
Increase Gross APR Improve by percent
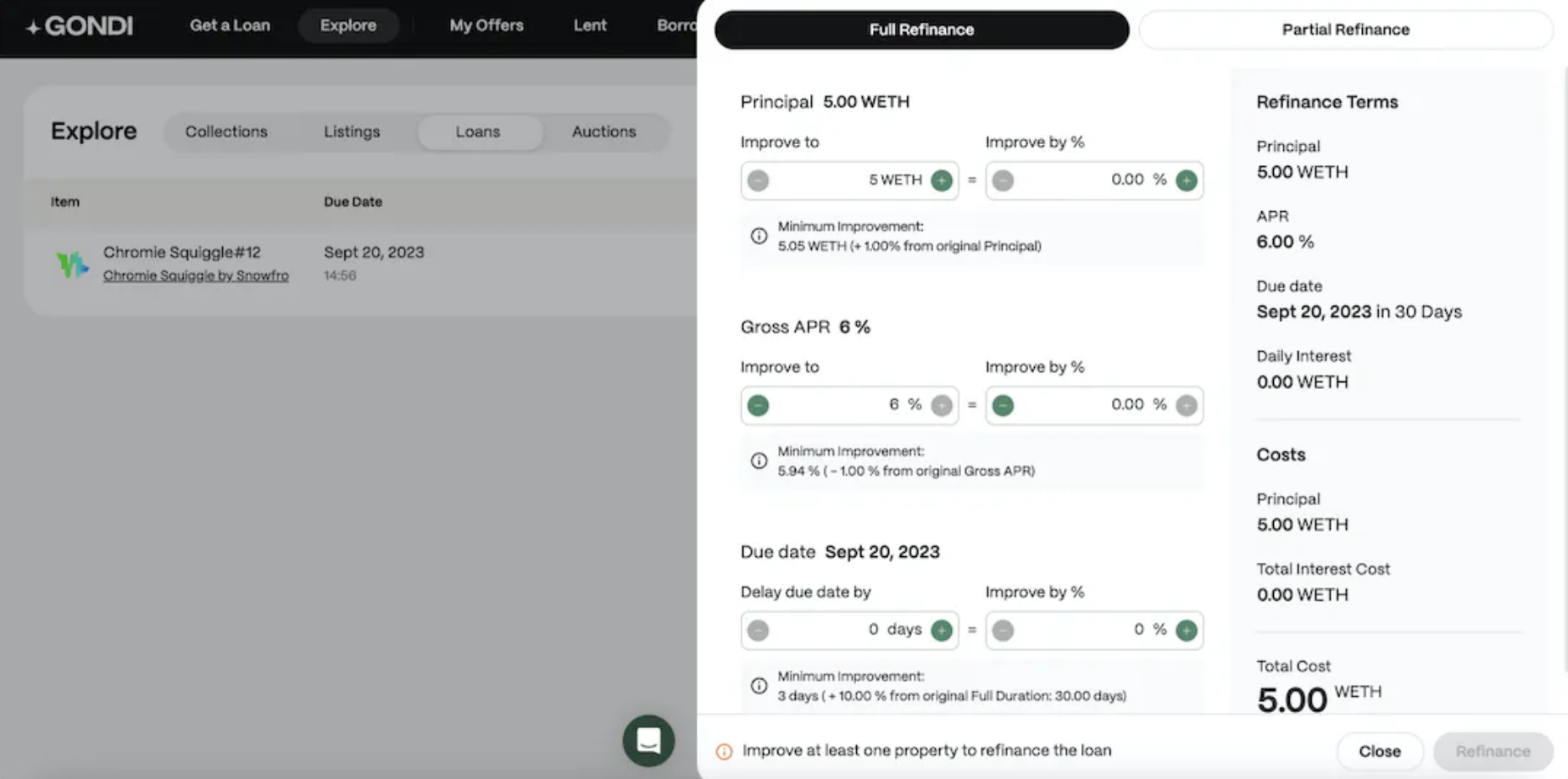(1187, 405)
